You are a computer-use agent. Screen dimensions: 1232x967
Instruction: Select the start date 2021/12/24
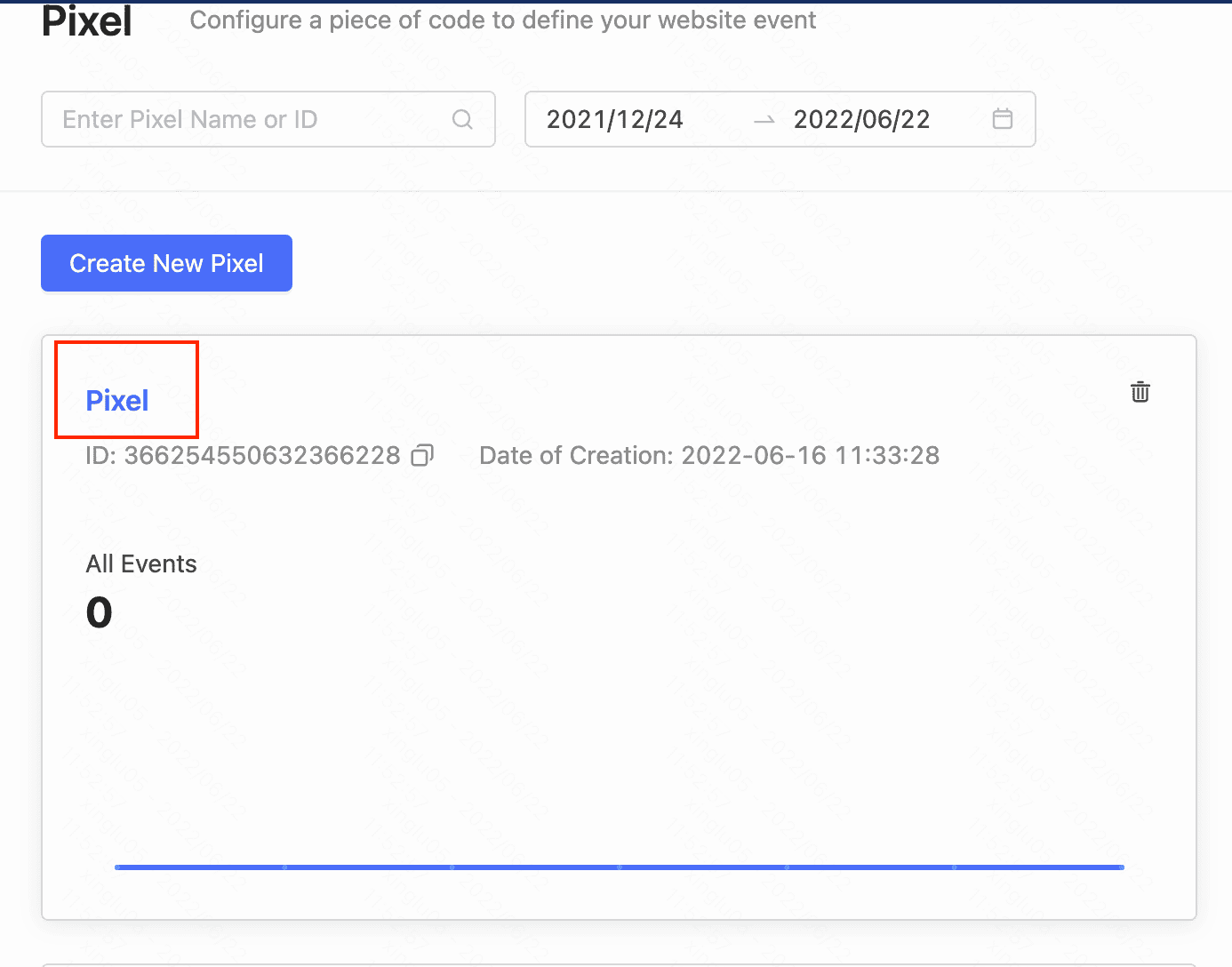pos(615,119)
